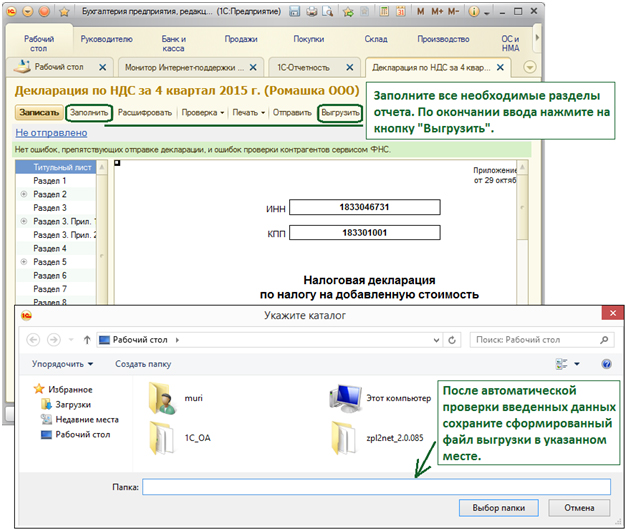Select the Этот компьютер icon
The width and height of the screenshot is (628, 532).
pos(380,398)
